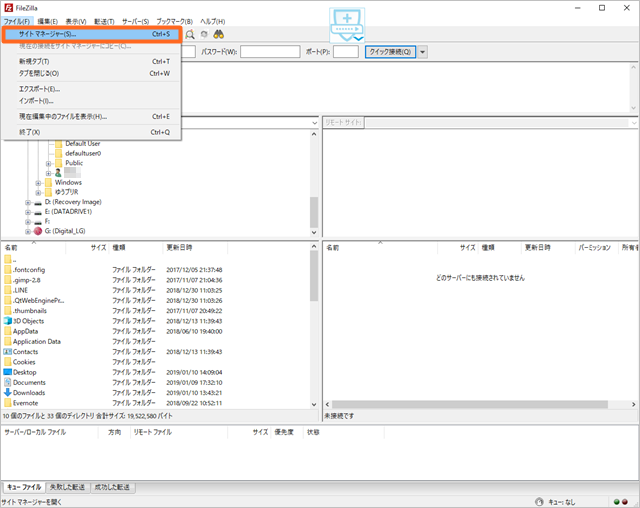Sort local files by 更新日時 column header
640x508 pixels.
coord(180,246)
